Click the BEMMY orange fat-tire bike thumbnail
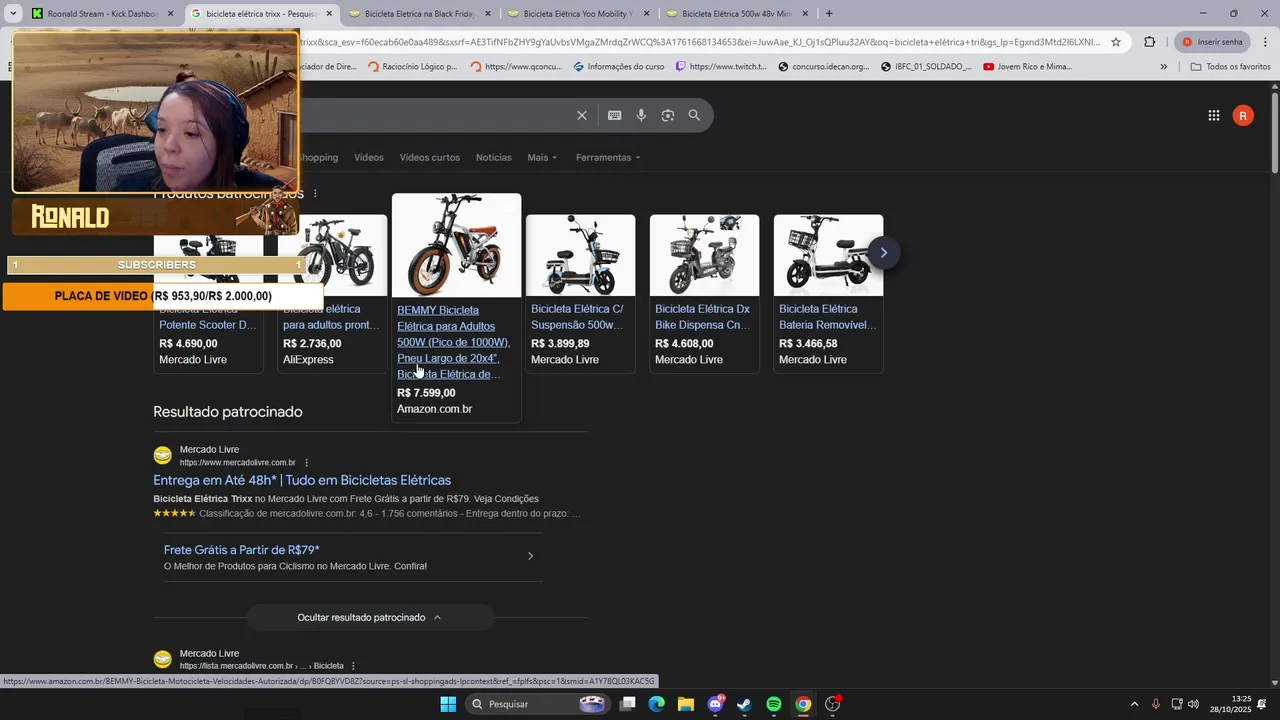 click(456, 245)
